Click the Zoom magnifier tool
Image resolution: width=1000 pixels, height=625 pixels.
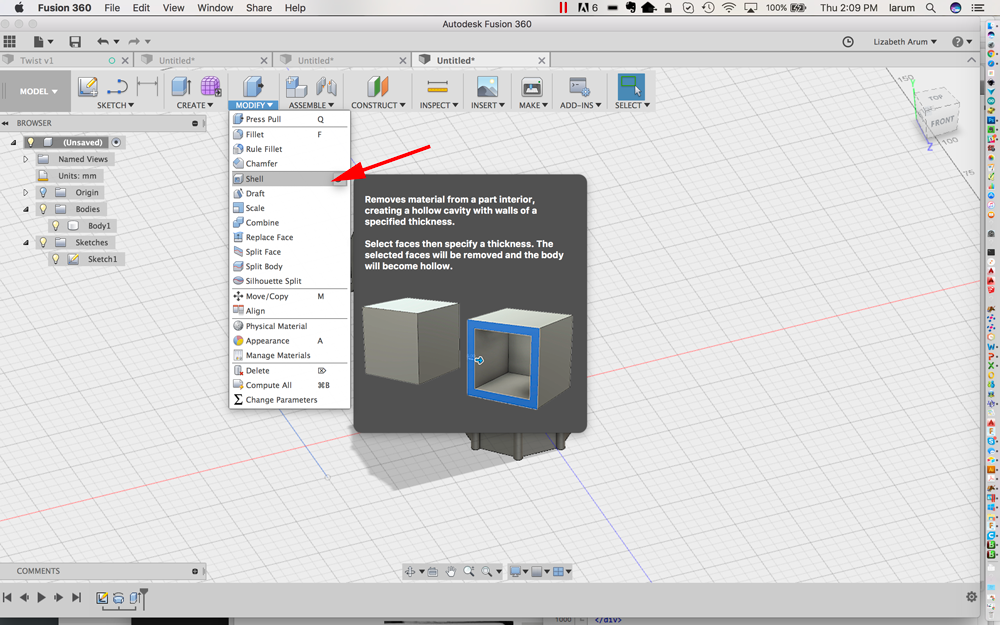(469, 571)
